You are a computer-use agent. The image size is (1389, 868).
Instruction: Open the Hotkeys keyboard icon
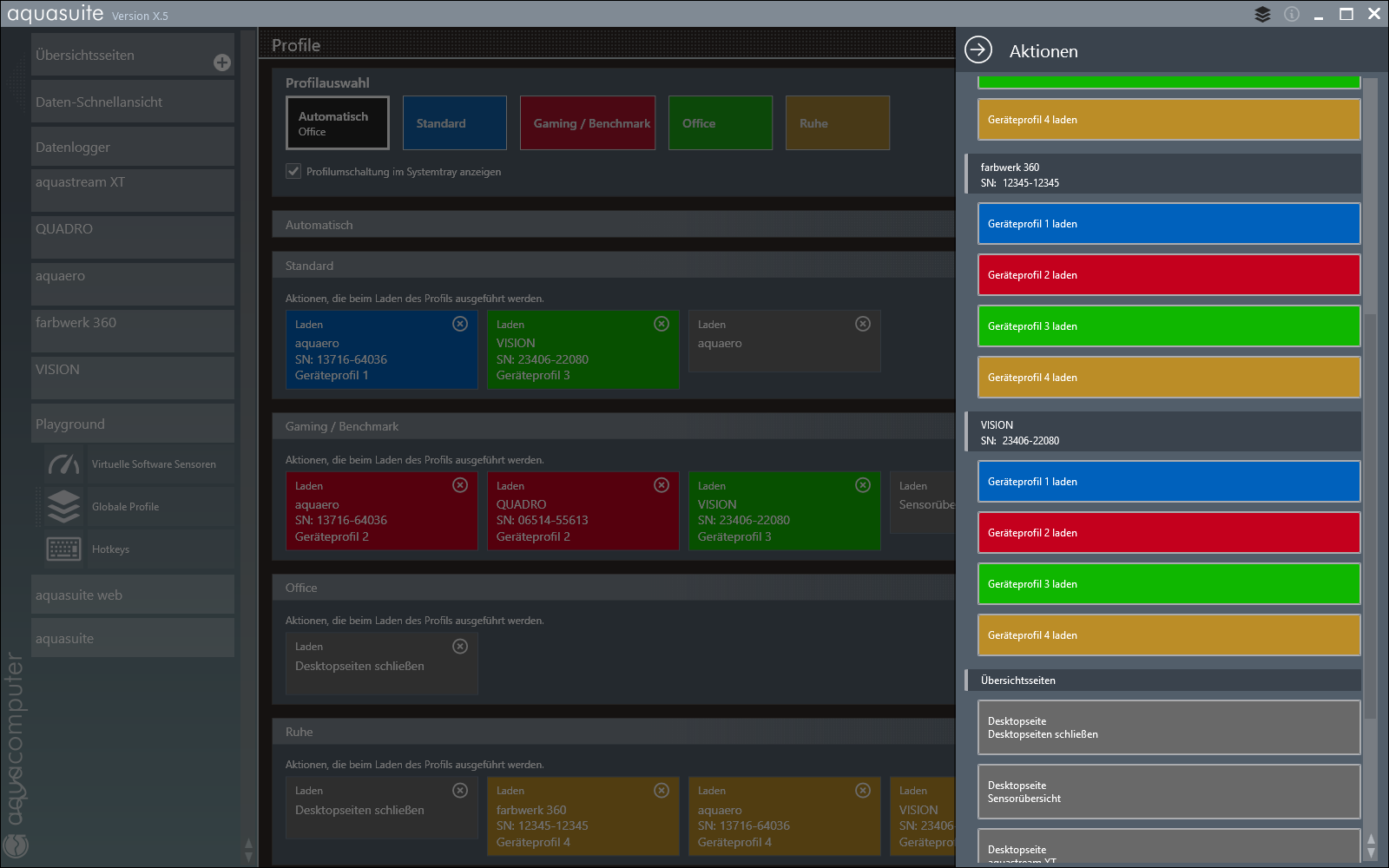point(63,549)
